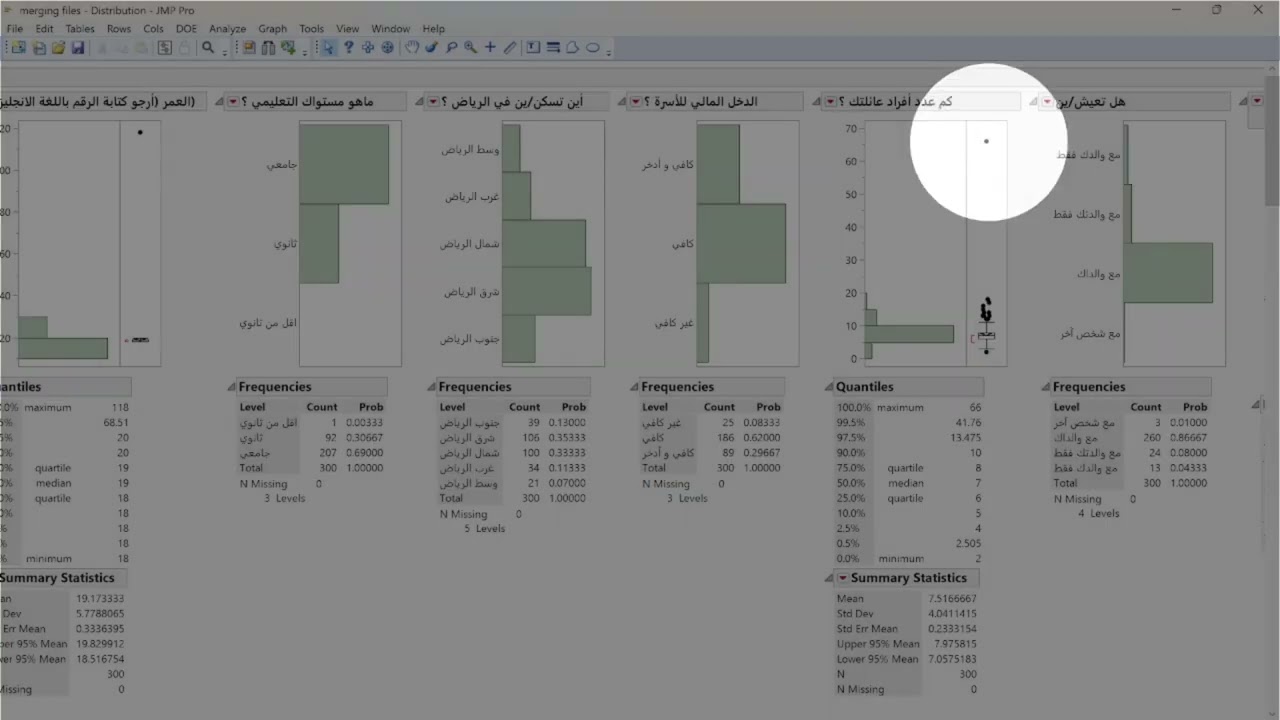Select the كافي income histogram bar
Screen dimensions: 1280x720
(741, 243)
